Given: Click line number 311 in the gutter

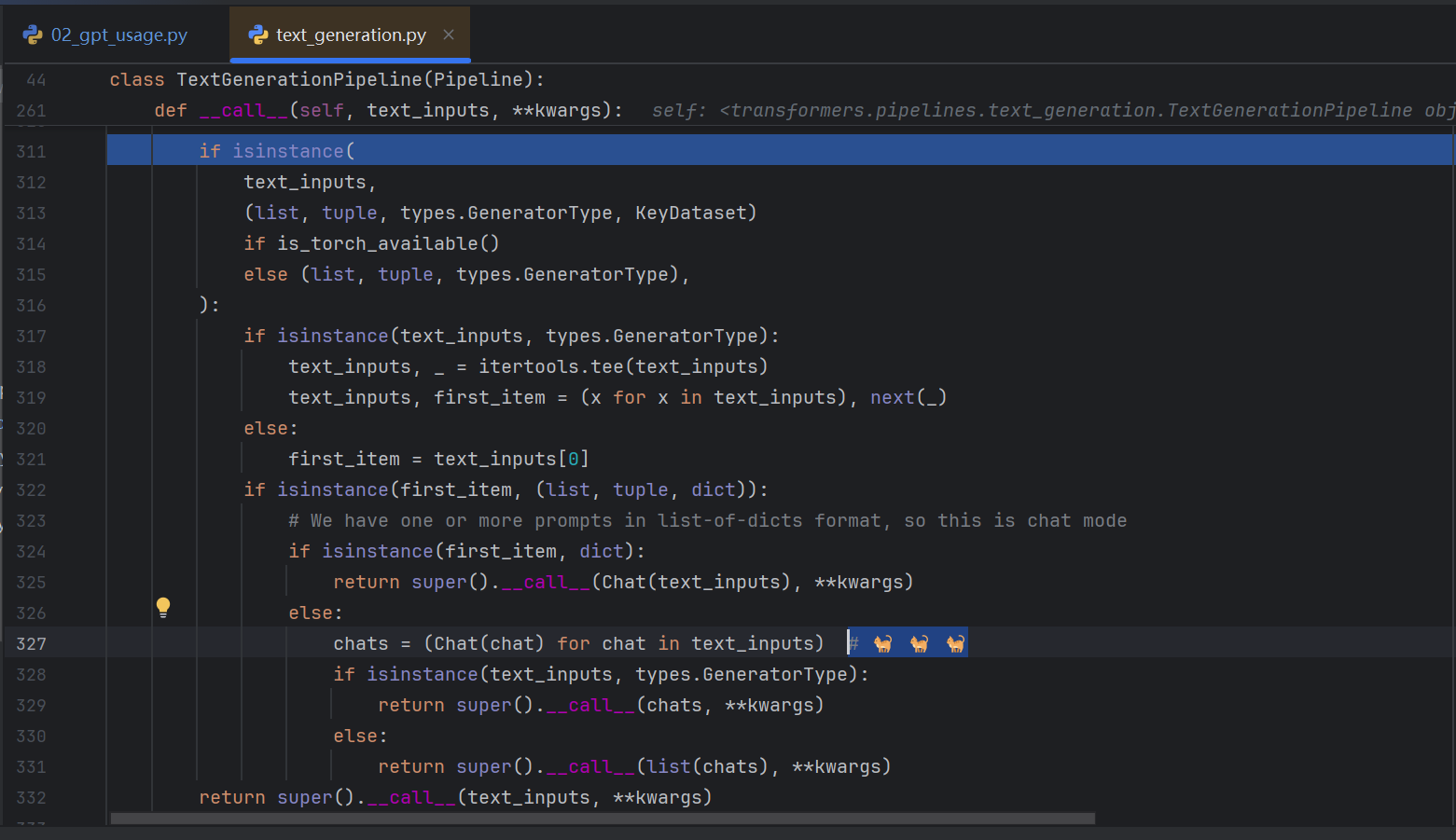Looking at the screenshot, I should click(x=31, y=151).
